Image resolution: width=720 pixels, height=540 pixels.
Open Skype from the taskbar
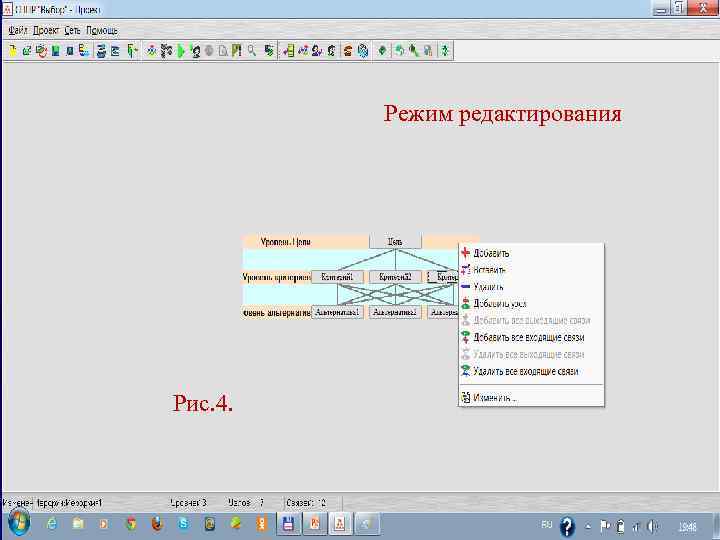pos(184,523)
